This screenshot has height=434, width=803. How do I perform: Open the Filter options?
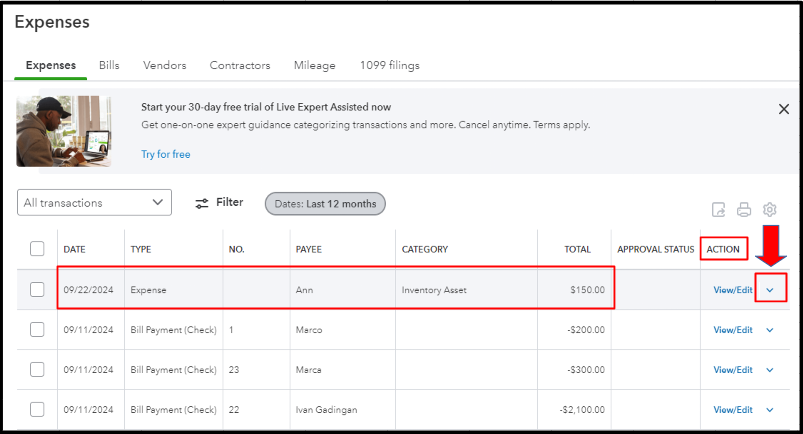219,203
